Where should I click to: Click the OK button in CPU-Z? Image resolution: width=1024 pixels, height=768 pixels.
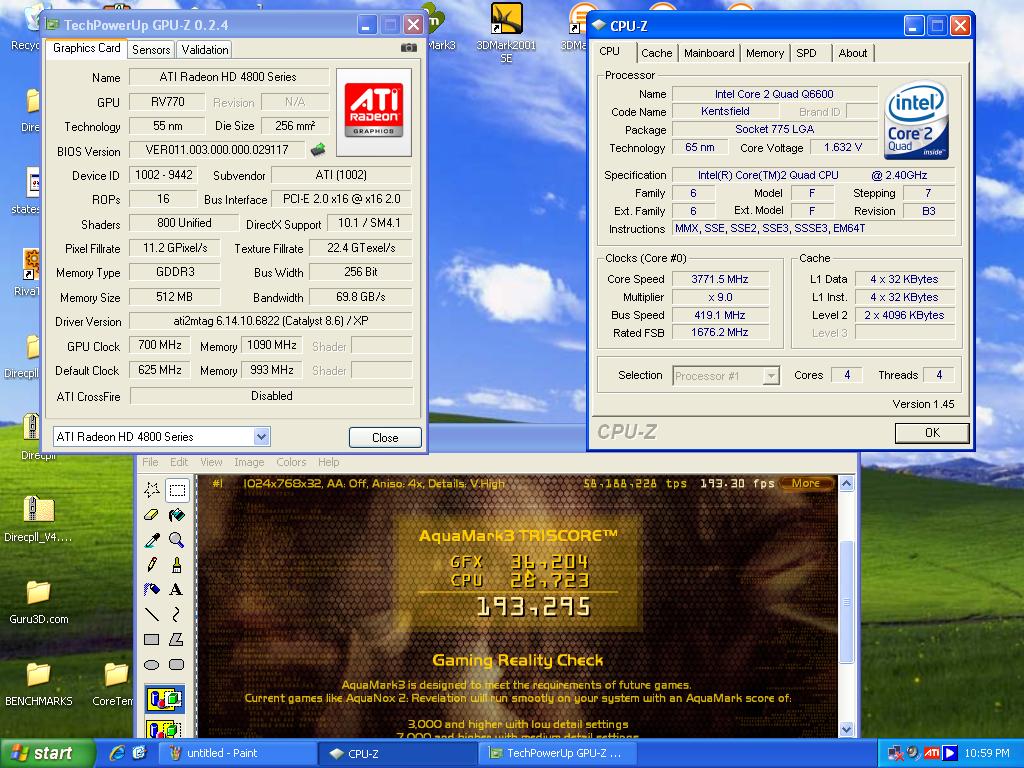pos(932,432)
